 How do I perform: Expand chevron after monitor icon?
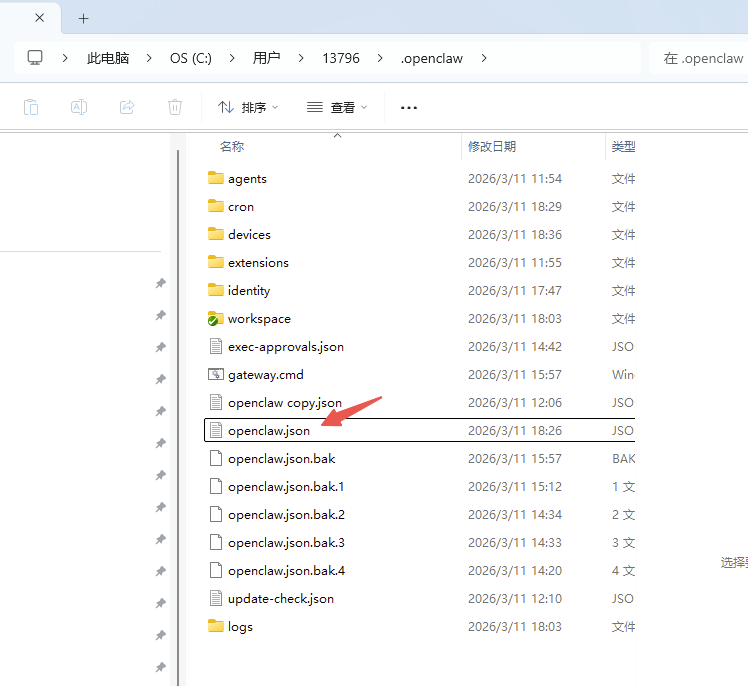(65, 58)
